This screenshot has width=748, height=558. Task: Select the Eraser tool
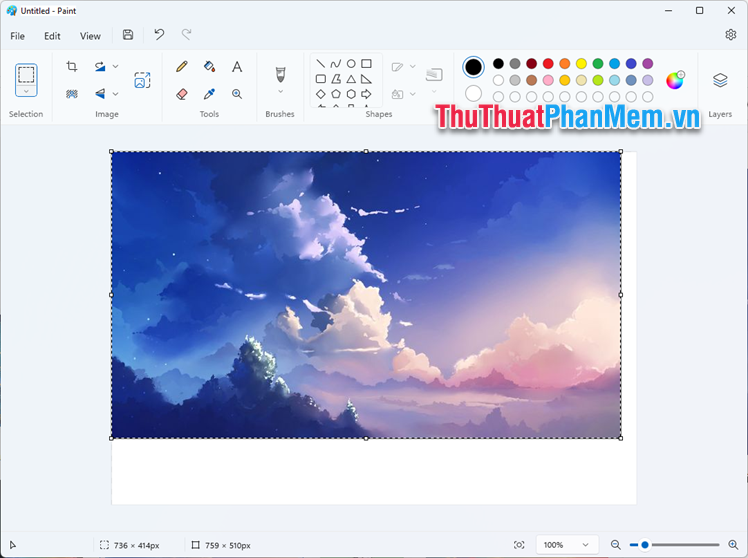(x=182, y=94)
